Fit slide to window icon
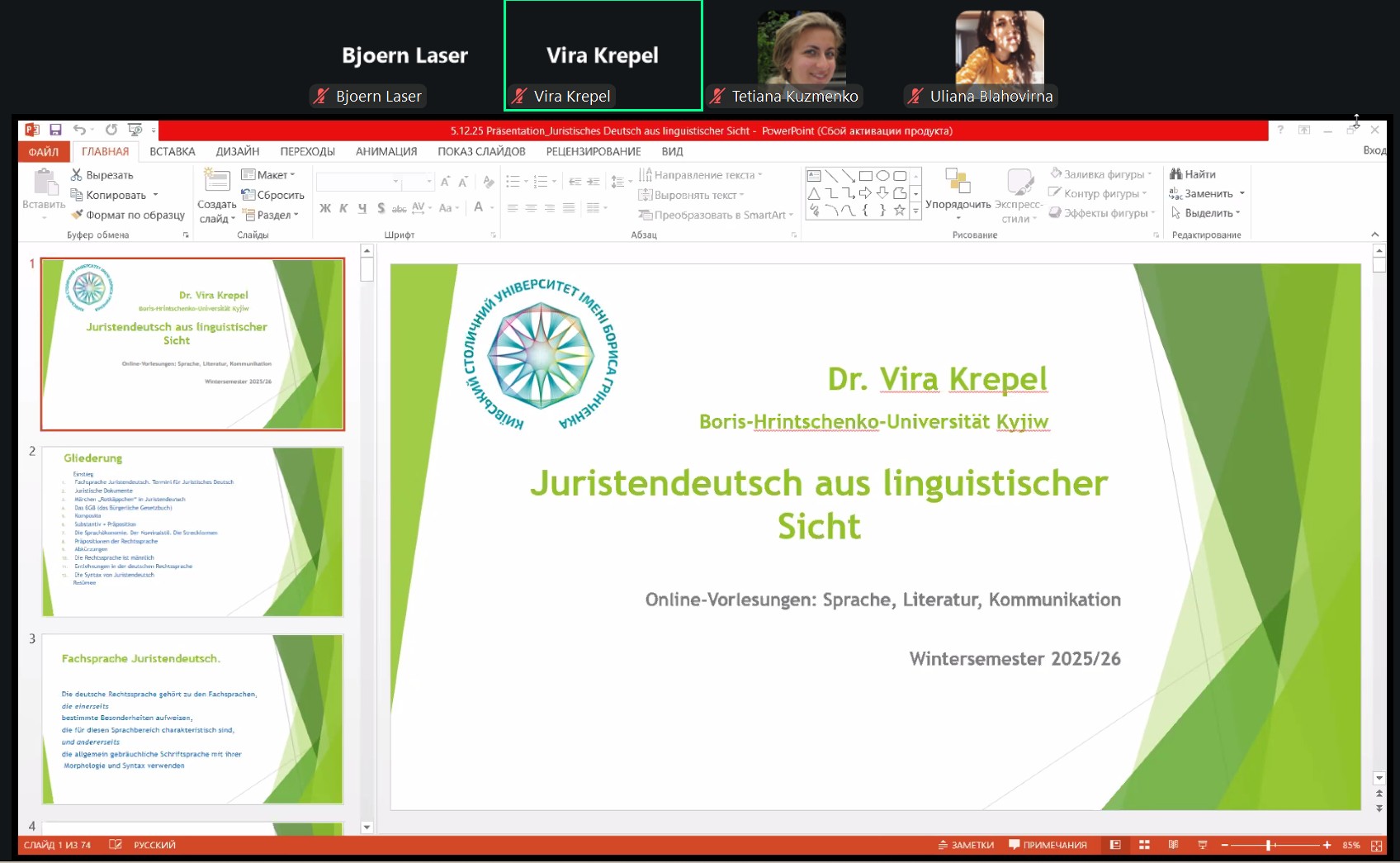 (x=1376, y=845)
